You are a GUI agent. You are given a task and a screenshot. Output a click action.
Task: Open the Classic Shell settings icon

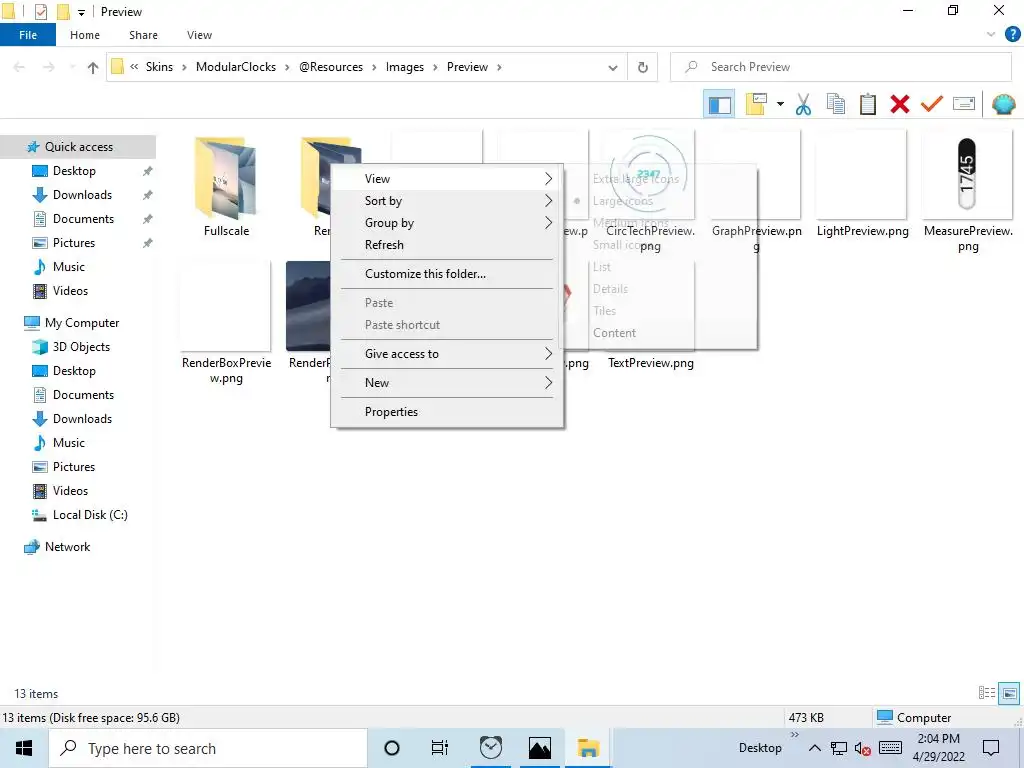click(1003, 104)
